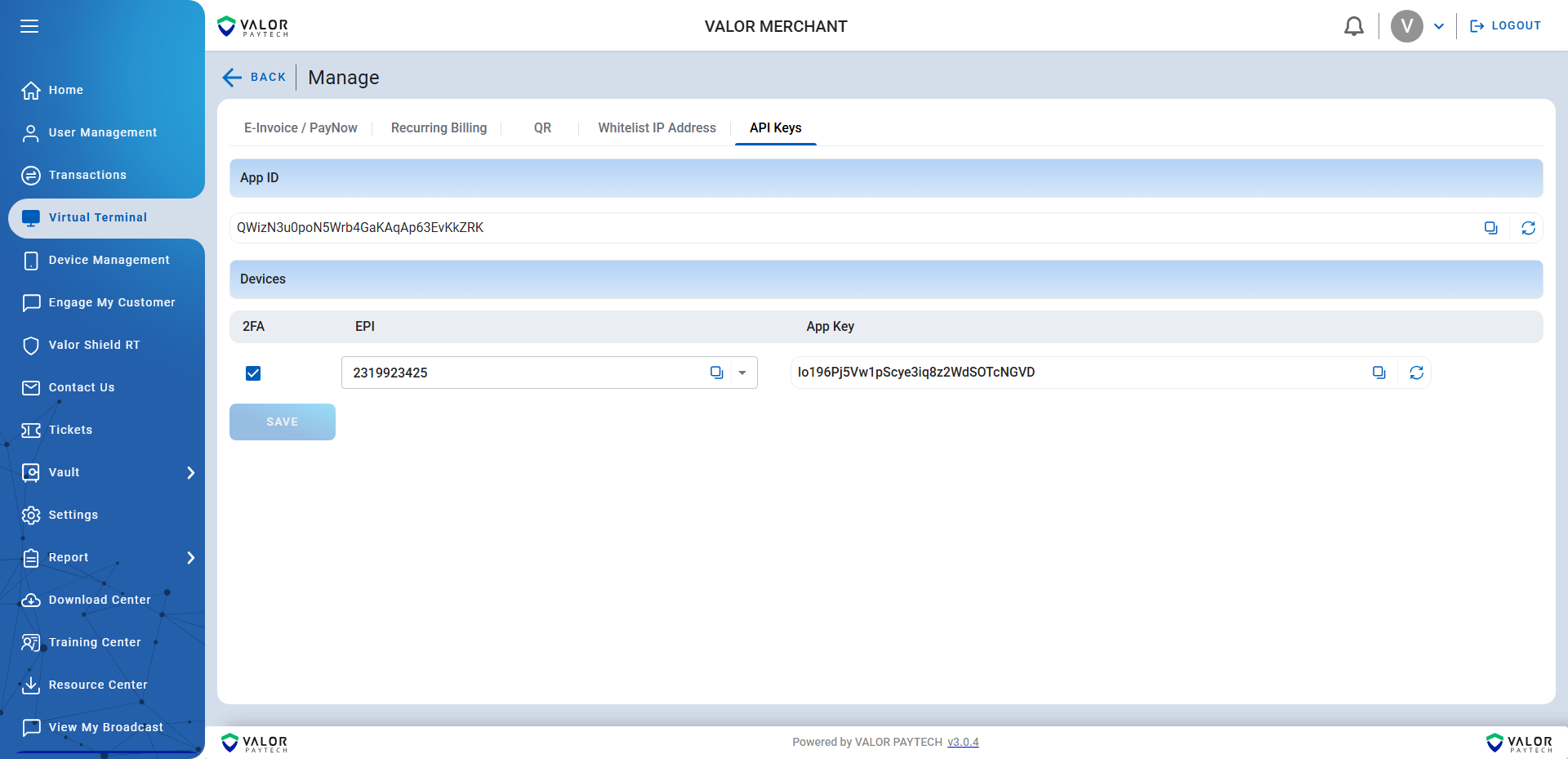Click the Resource Center download icon

[x=31, y=685]
